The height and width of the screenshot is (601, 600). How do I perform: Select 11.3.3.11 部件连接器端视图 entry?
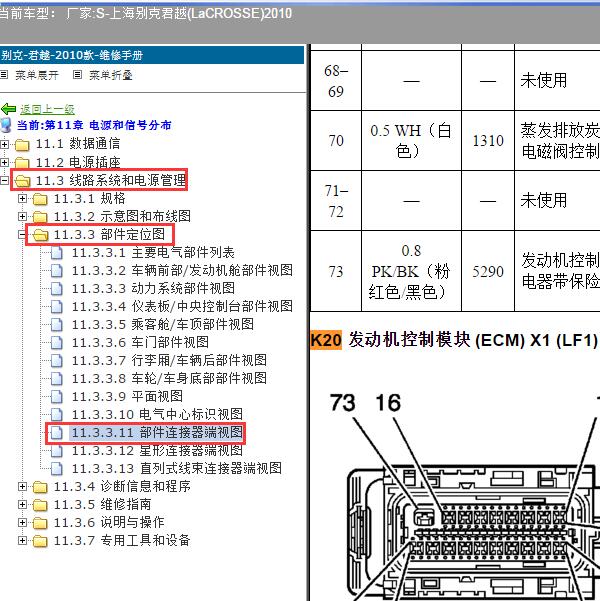tap(157, 433)
